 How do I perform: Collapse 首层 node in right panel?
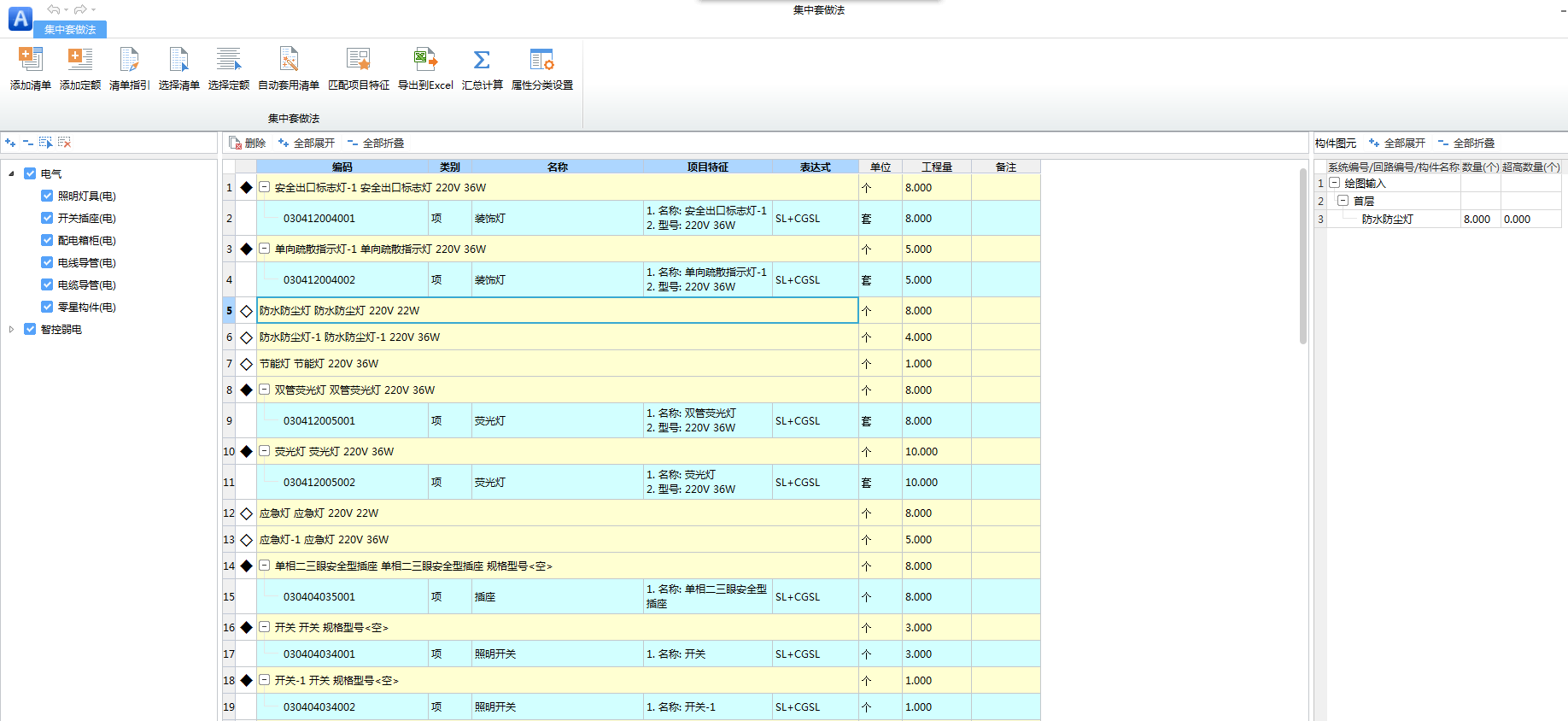1343,201
